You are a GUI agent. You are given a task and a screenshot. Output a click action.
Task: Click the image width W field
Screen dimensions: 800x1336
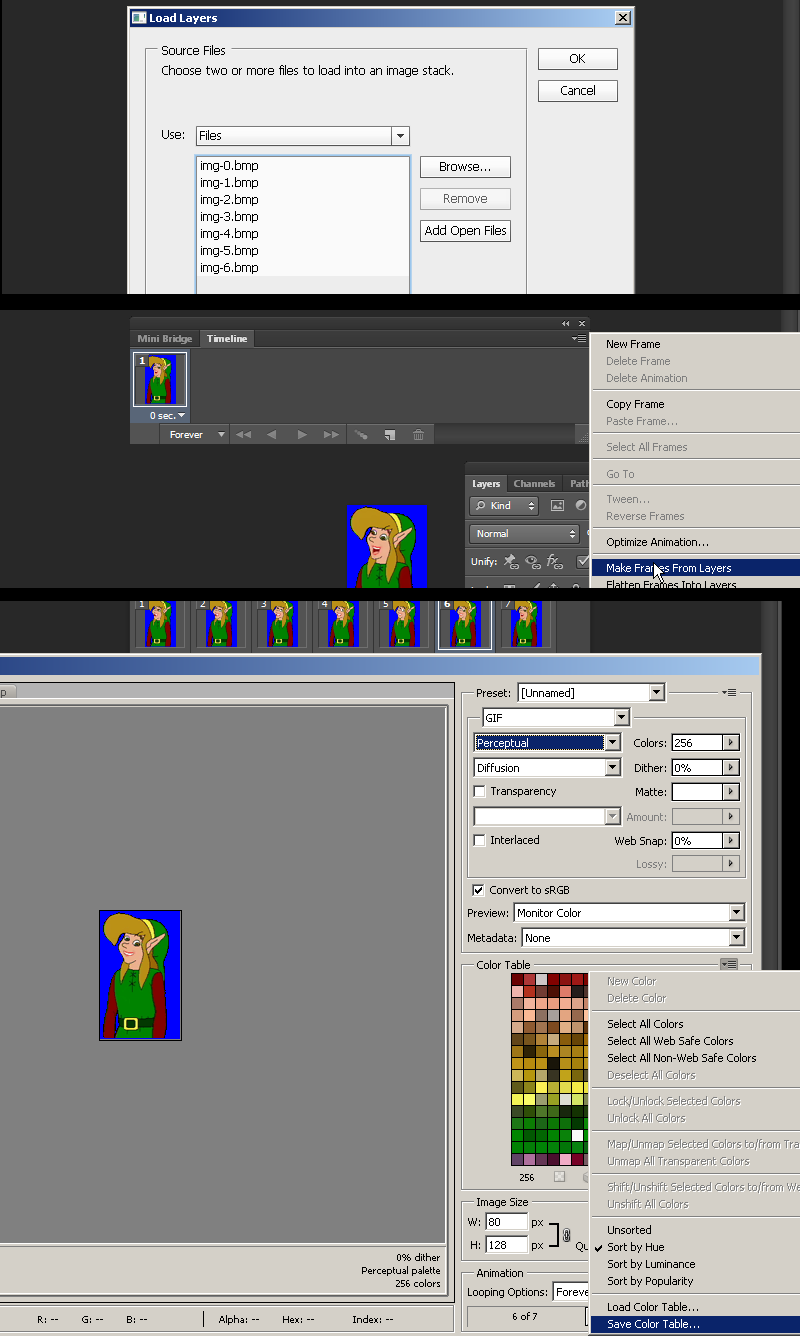[x=507, y=1222]
